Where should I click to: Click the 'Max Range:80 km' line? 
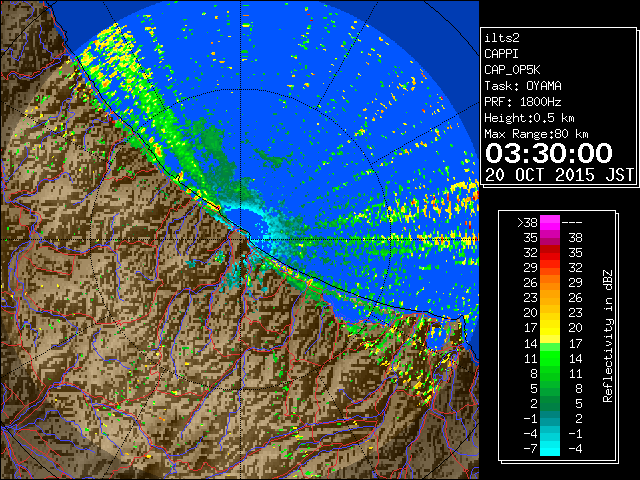[536, 134]
